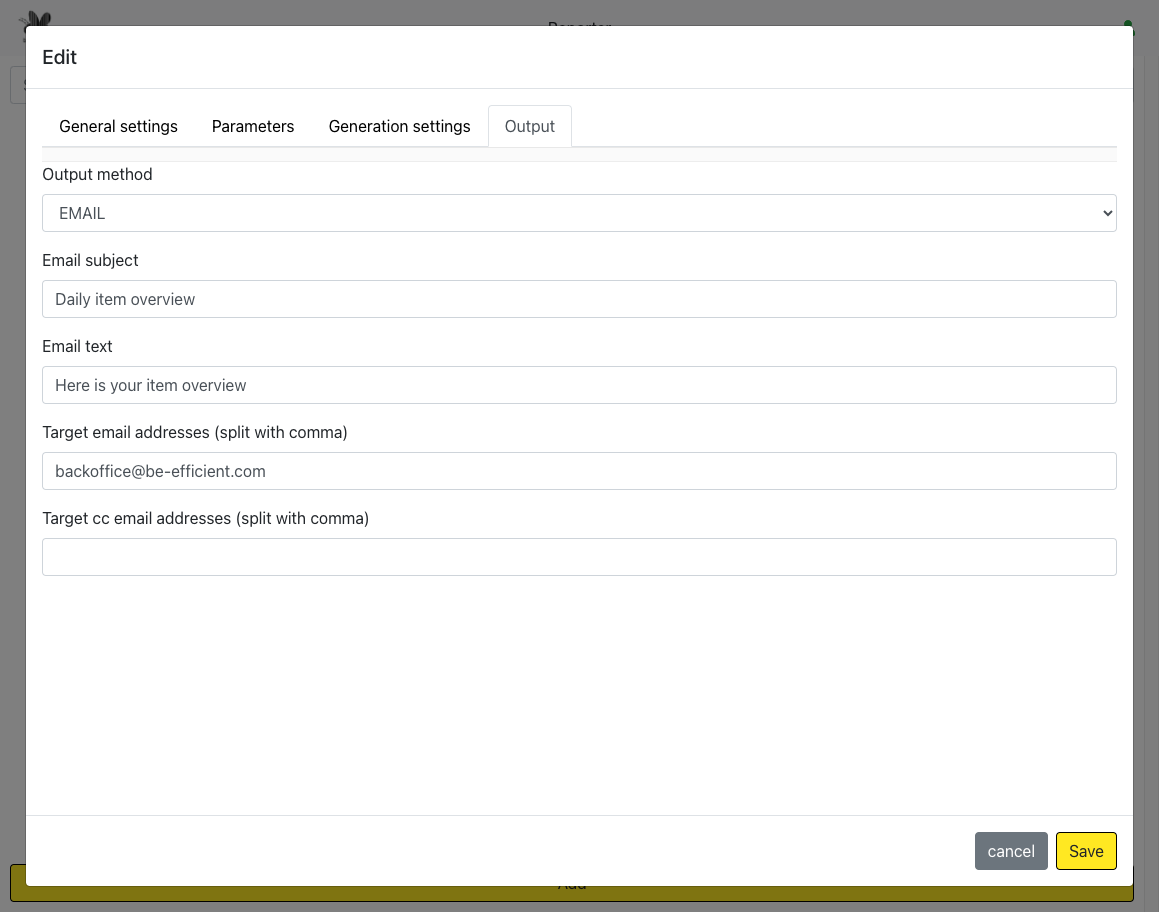Image resolution: width=1159 pixels, height=912 pixels.
Task: Click the Email subject label
Action: (90, 260)
